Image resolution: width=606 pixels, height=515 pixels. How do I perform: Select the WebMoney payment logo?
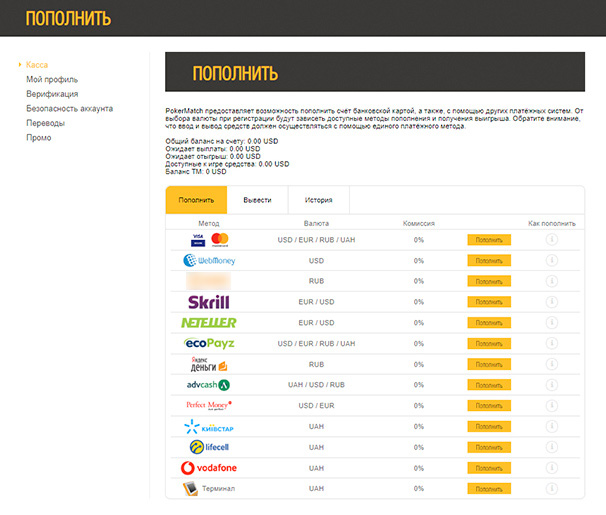click(209, 261)
